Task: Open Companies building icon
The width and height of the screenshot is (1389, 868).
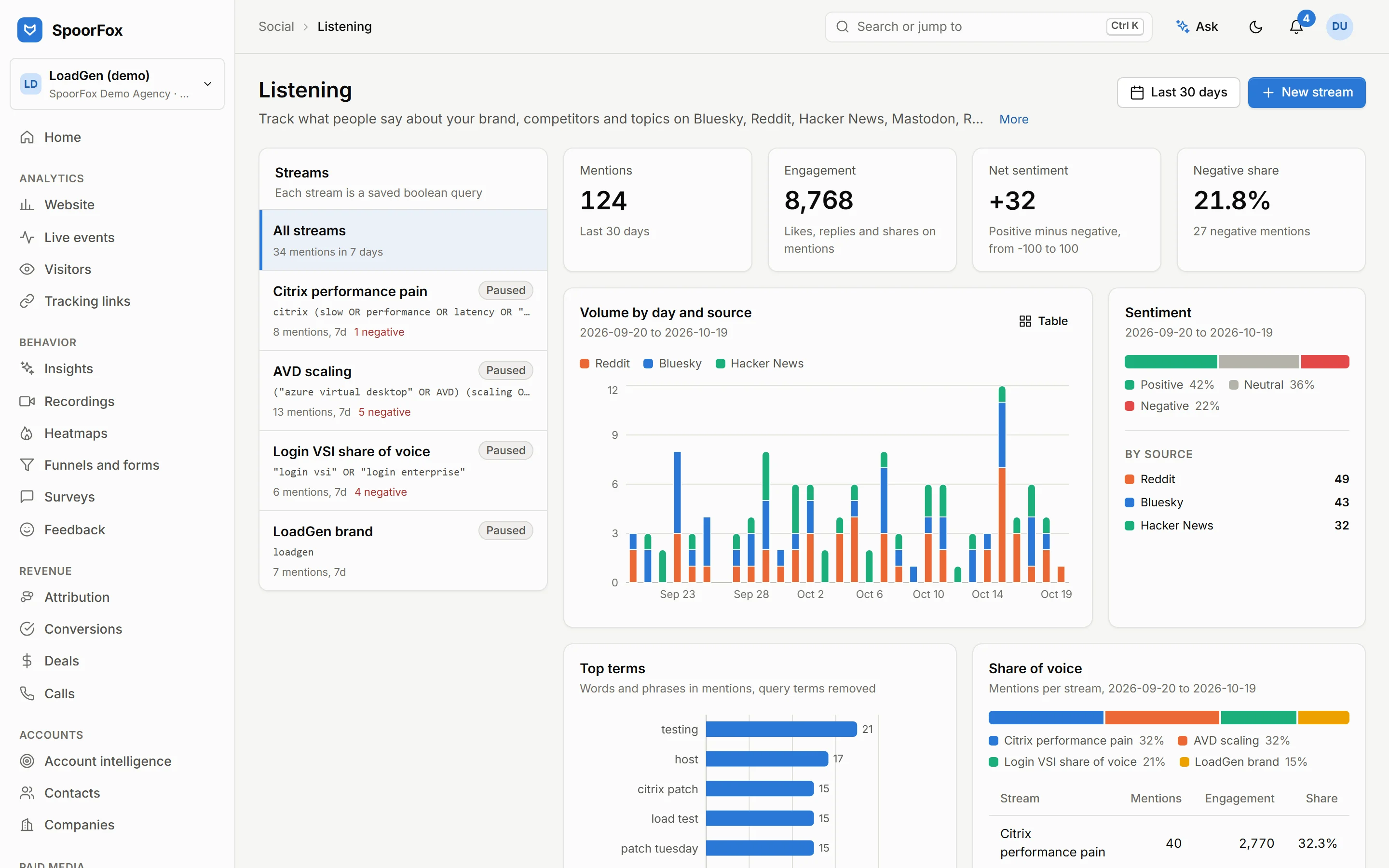Action: click(27, 825)
